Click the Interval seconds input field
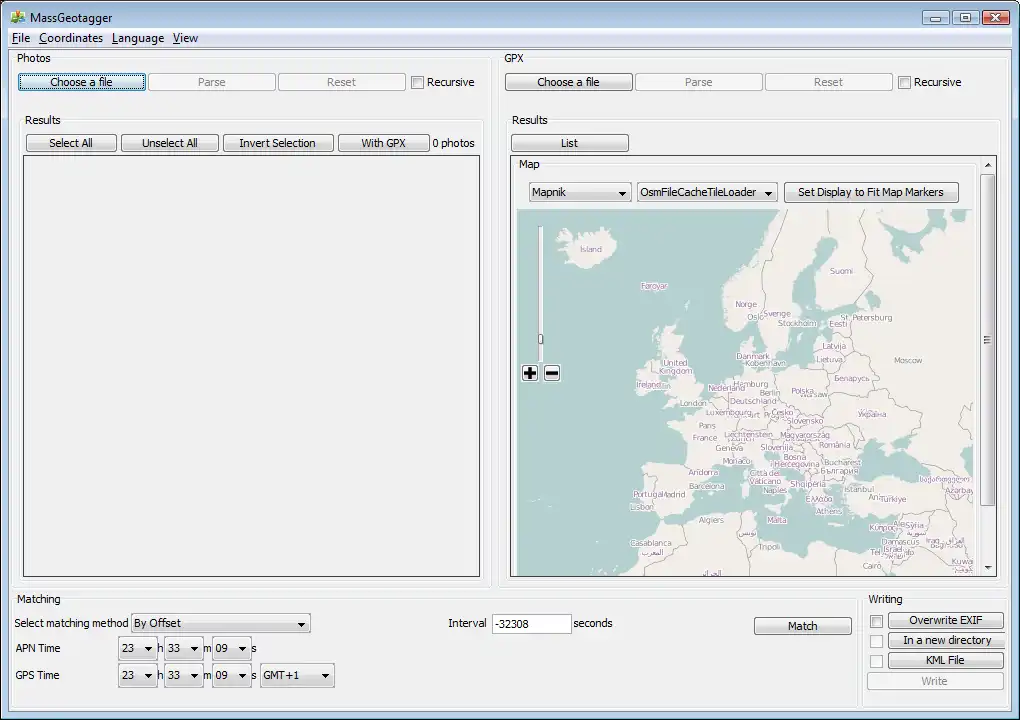Screen dimensions: 1020x720 pyautogui.click(x=531, y=623)
